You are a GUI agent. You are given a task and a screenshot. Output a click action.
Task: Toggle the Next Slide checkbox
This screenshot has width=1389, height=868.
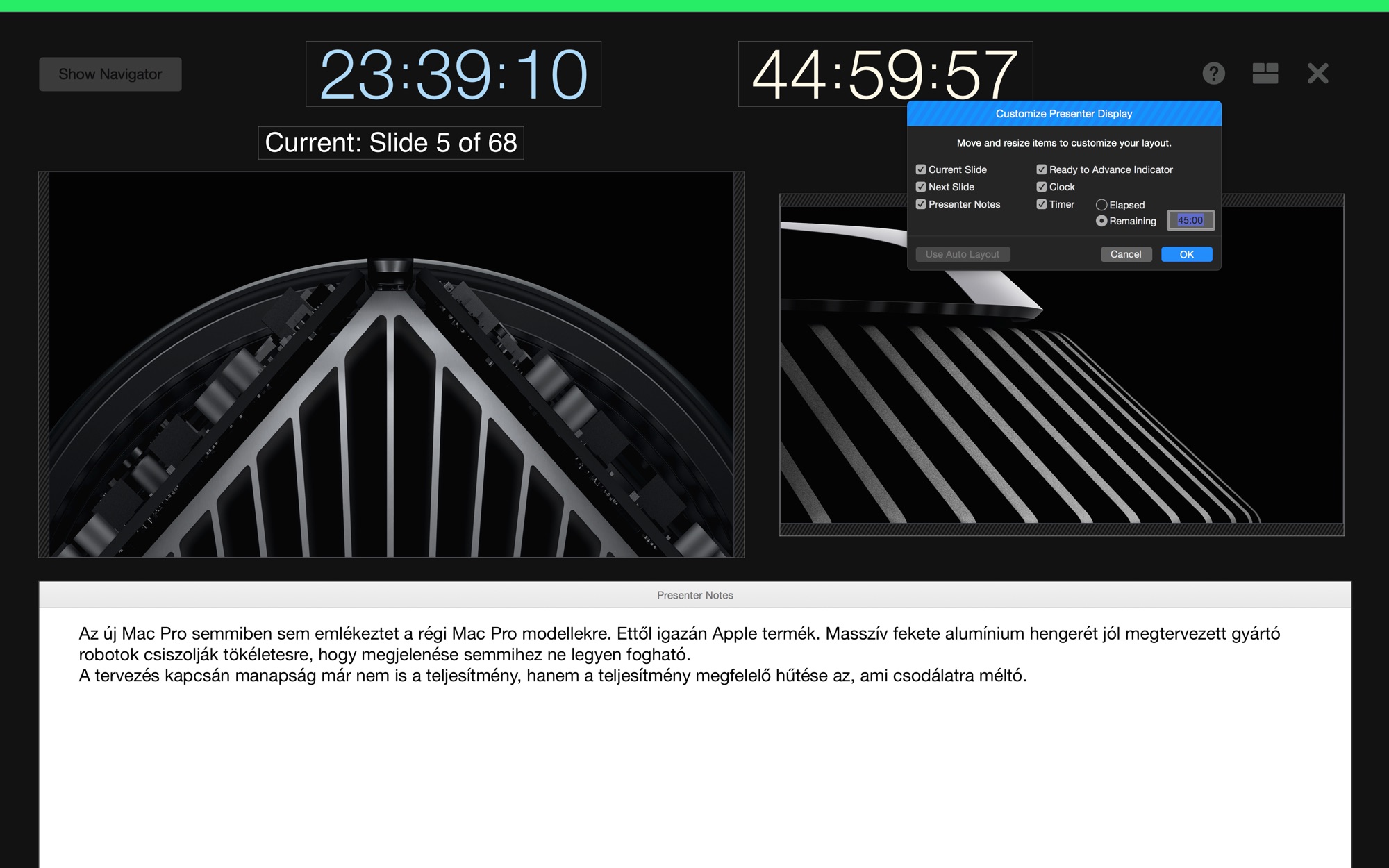921,187
